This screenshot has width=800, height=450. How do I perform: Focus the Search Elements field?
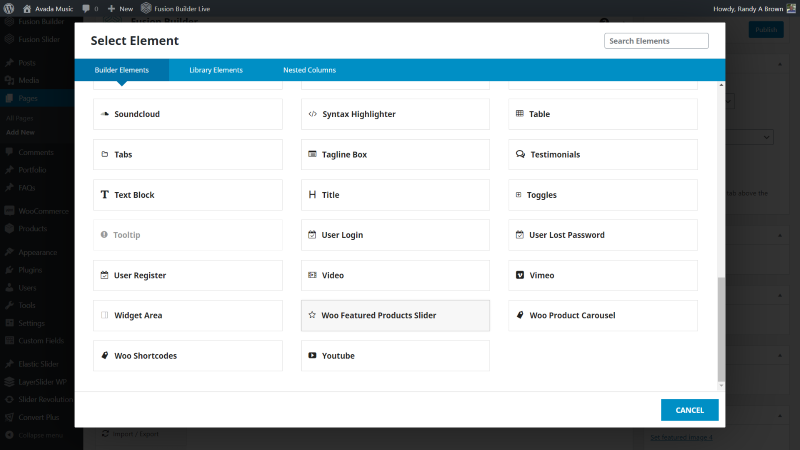656,41
